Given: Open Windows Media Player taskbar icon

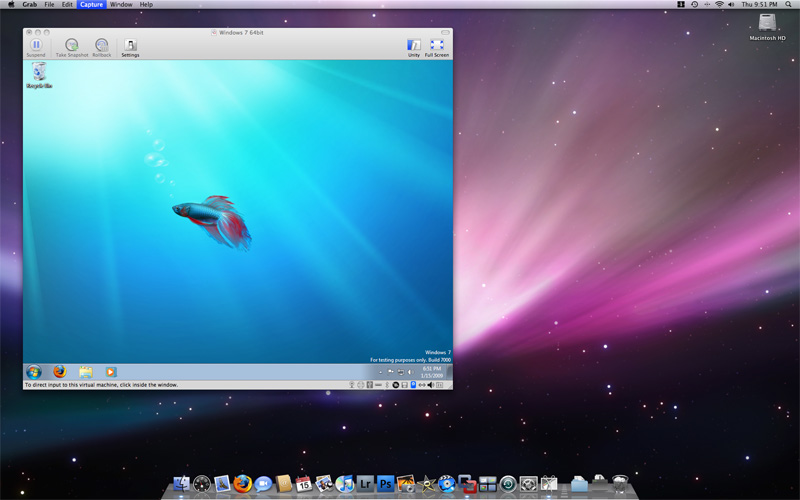Looking at the screenshot, I should [111, 372].
